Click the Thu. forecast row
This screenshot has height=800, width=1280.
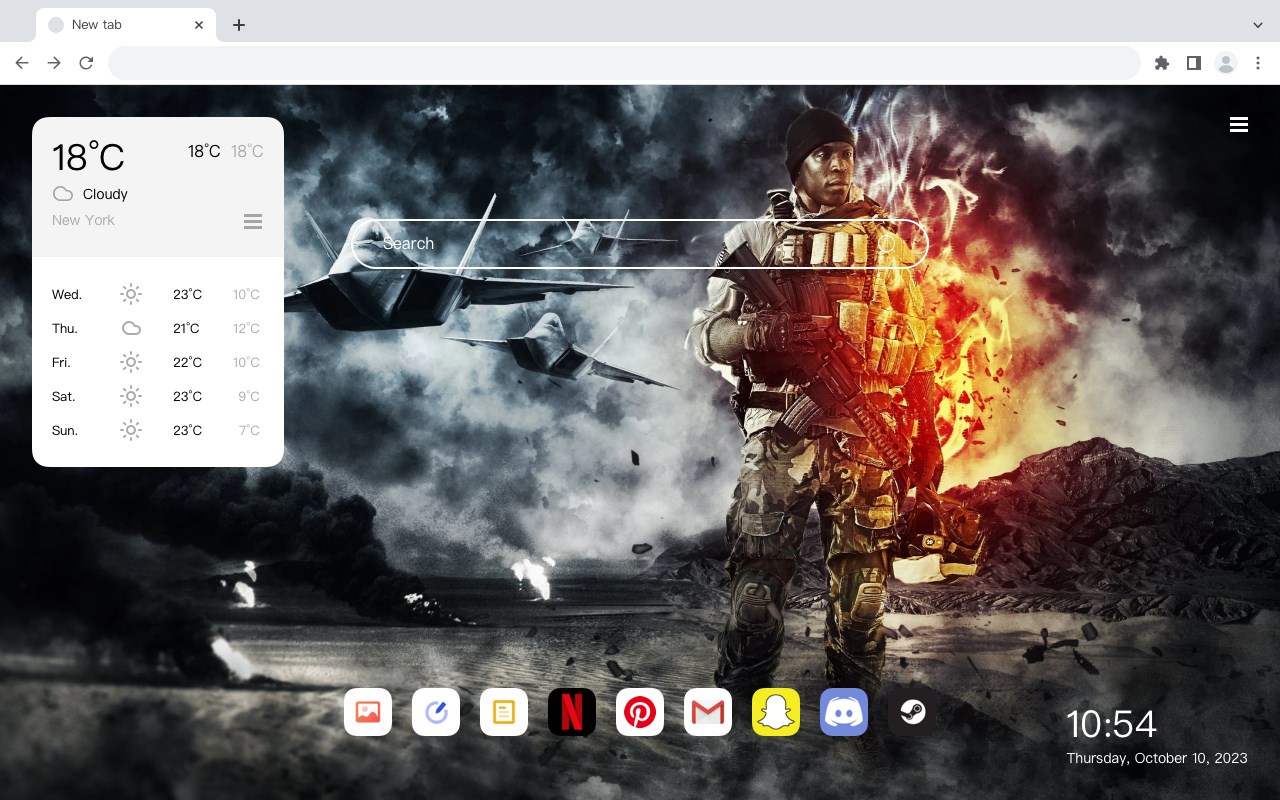point(158,328)
